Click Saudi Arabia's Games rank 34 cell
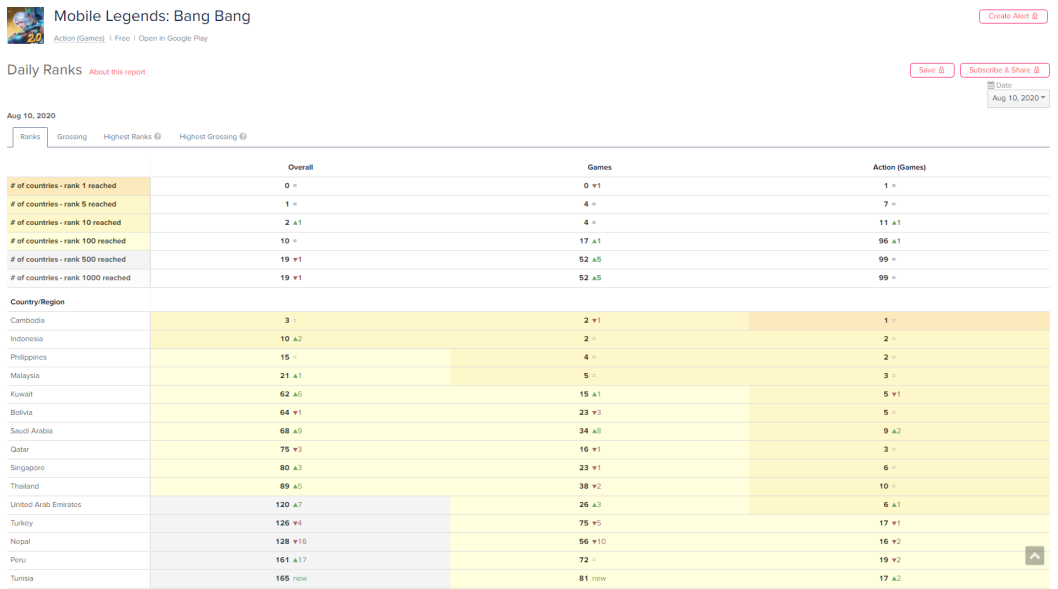1058x589 pixels. [599, 431]
